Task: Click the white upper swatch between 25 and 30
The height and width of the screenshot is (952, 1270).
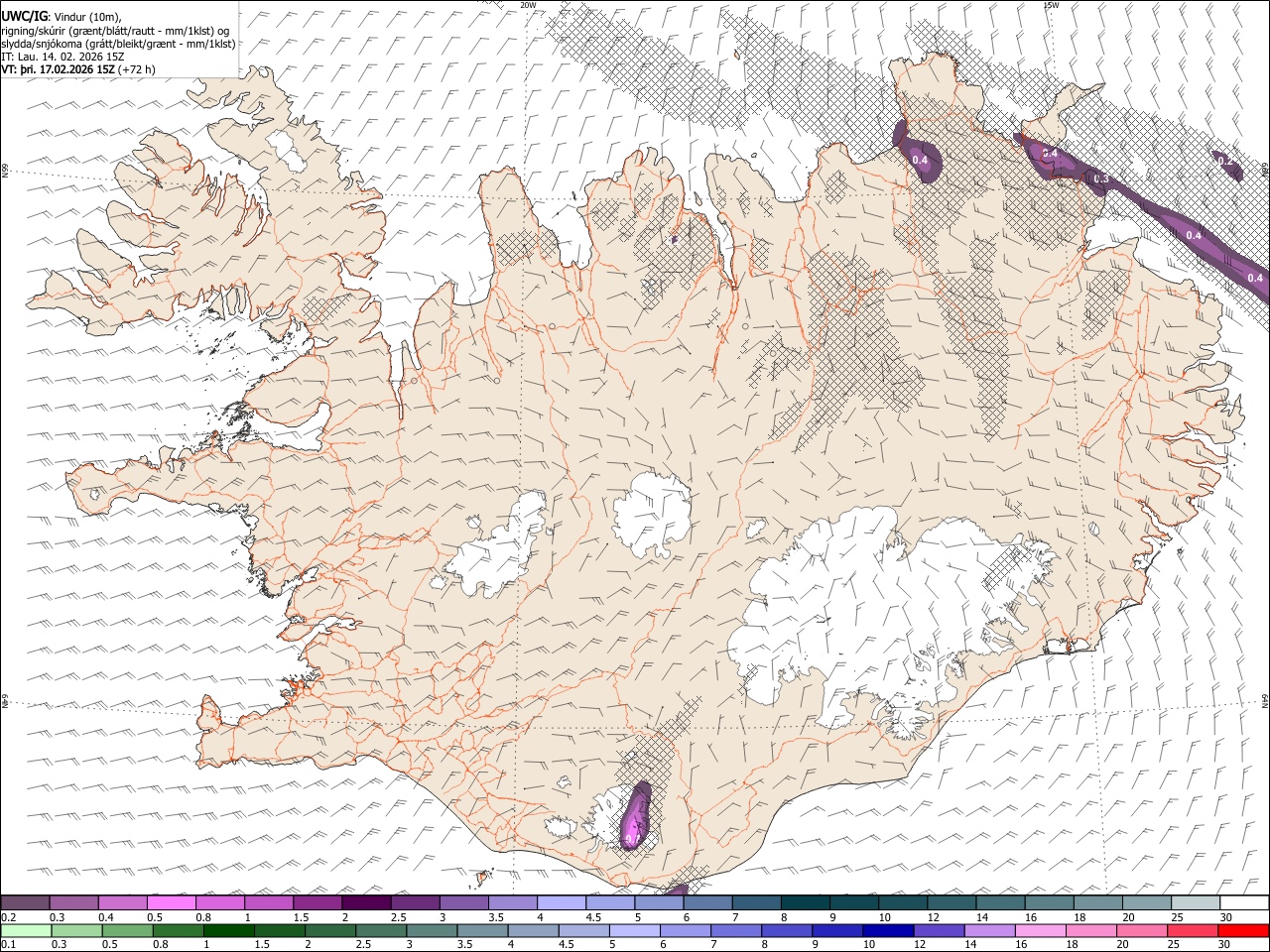Action: [1195, 902]
